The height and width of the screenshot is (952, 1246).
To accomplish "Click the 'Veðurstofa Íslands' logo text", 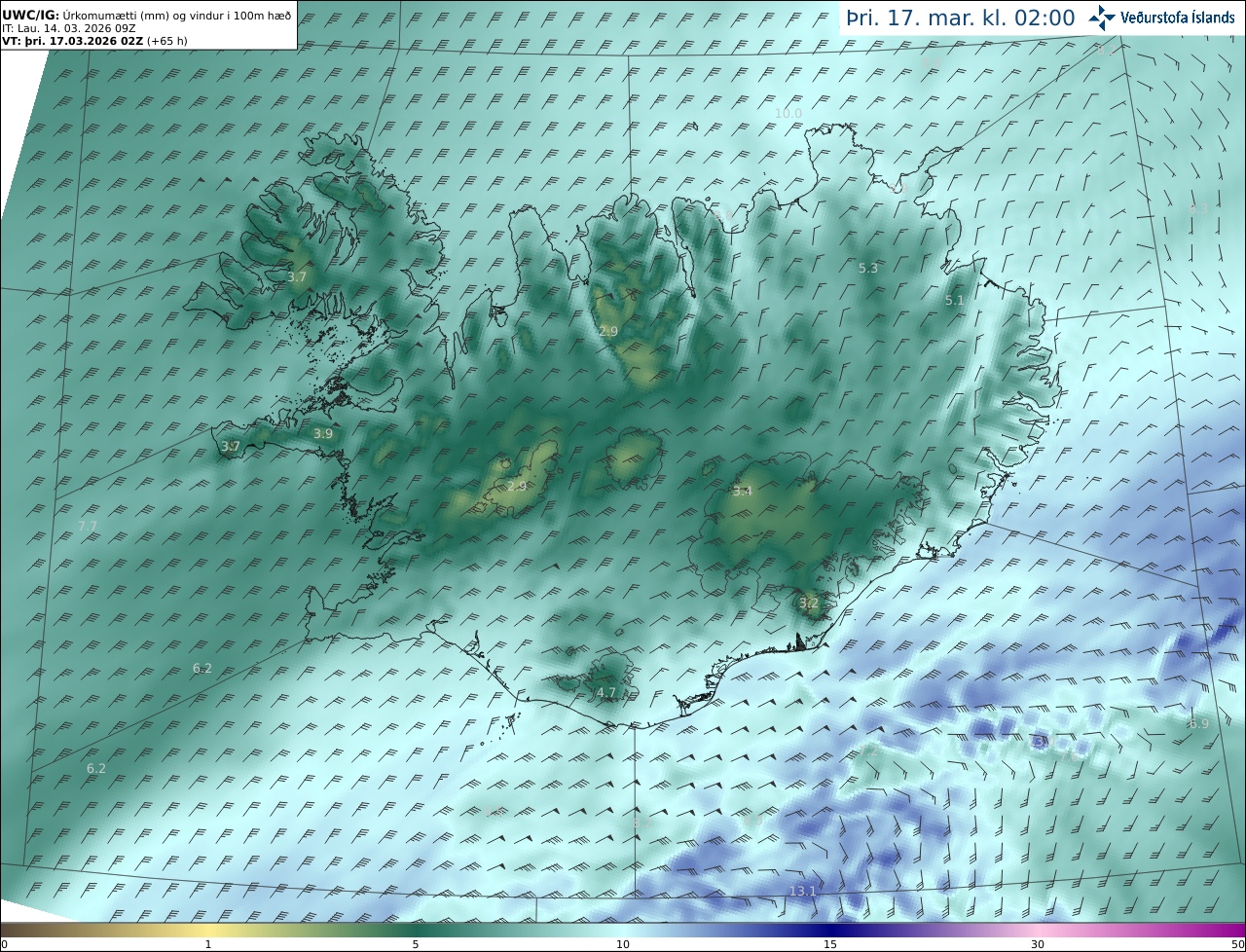I will tap(1178, 18).
